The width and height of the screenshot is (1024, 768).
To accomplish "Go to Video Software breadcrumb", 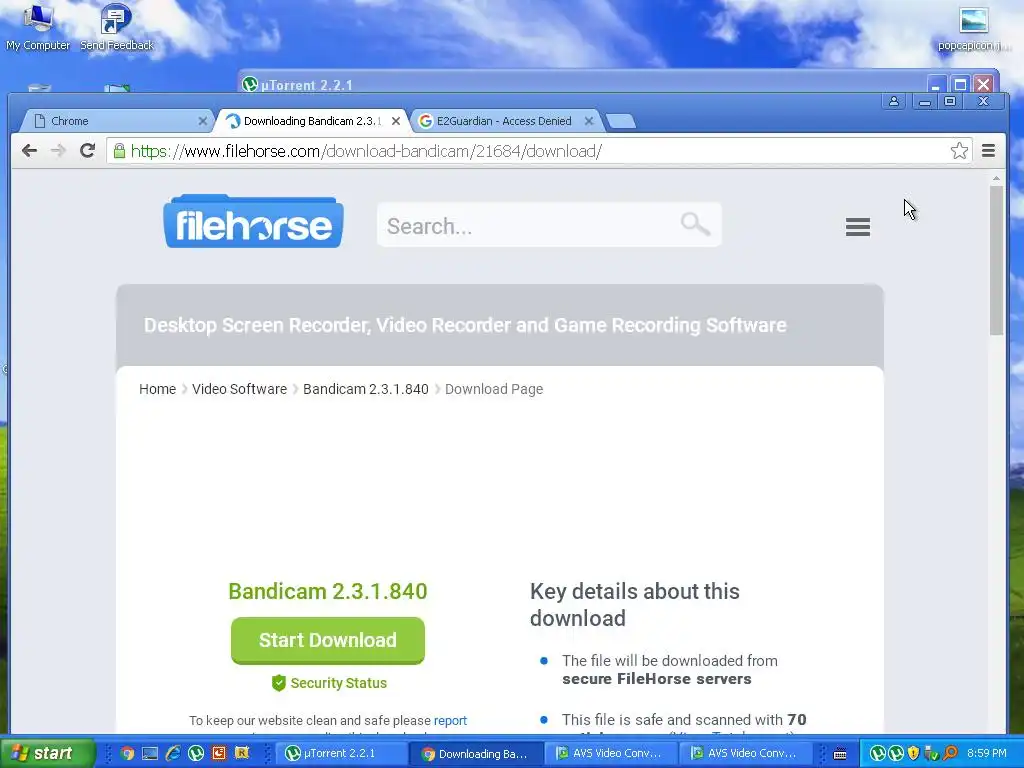I will tap(240, 389).
